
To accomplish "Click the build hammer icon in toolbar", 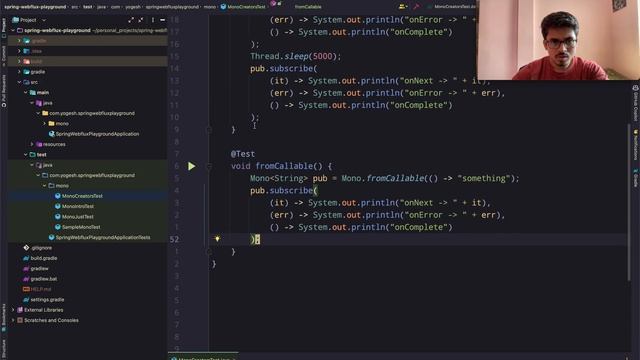I will tap(416, 7).
